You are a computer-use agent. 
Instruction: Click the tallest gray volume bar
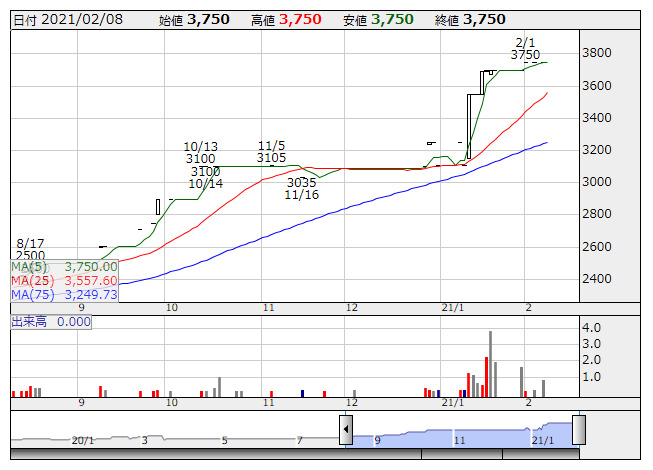click(x=491, y=364)
